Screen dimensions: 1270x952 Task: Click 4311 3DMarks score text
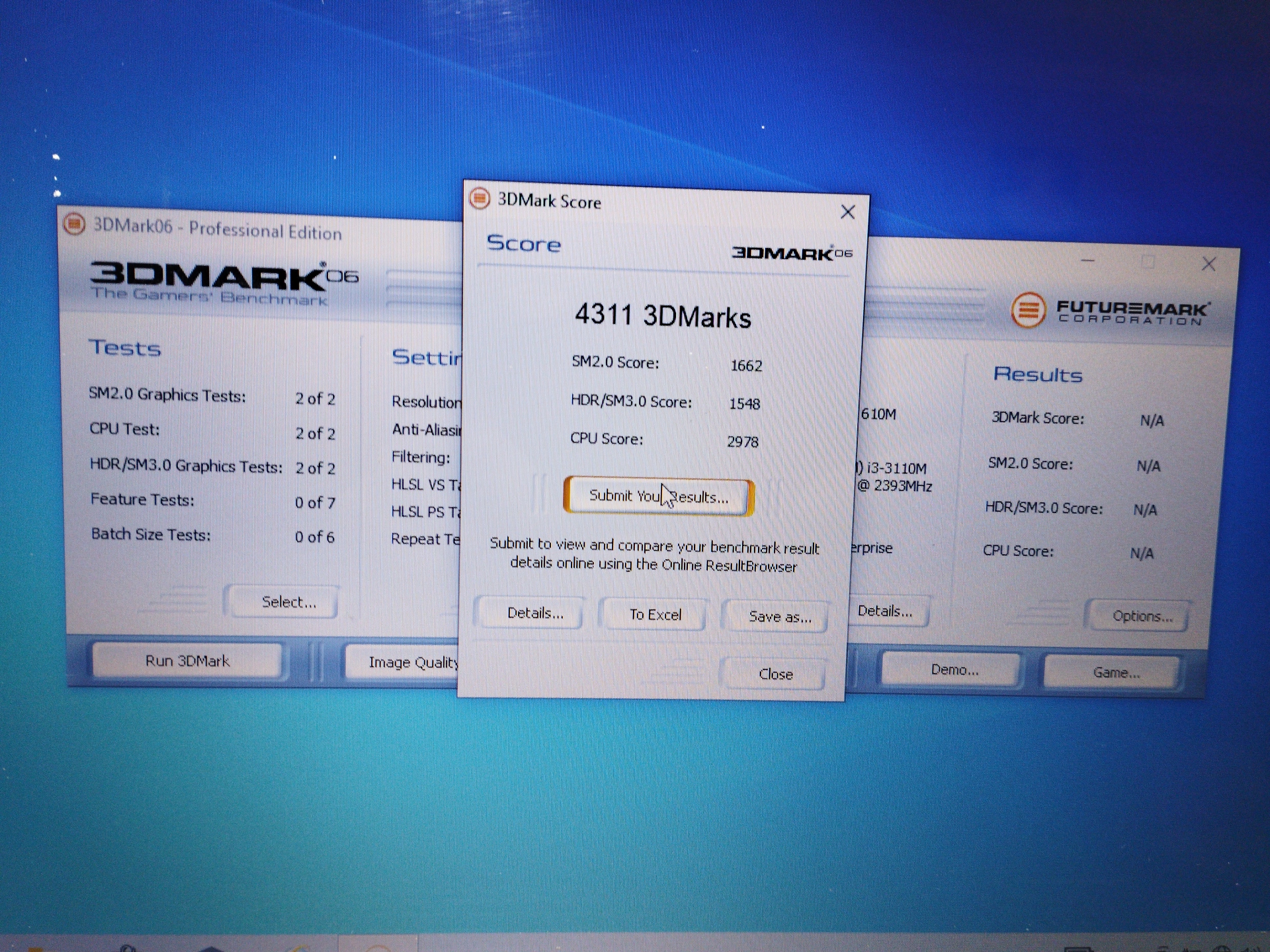click(663, 316)
